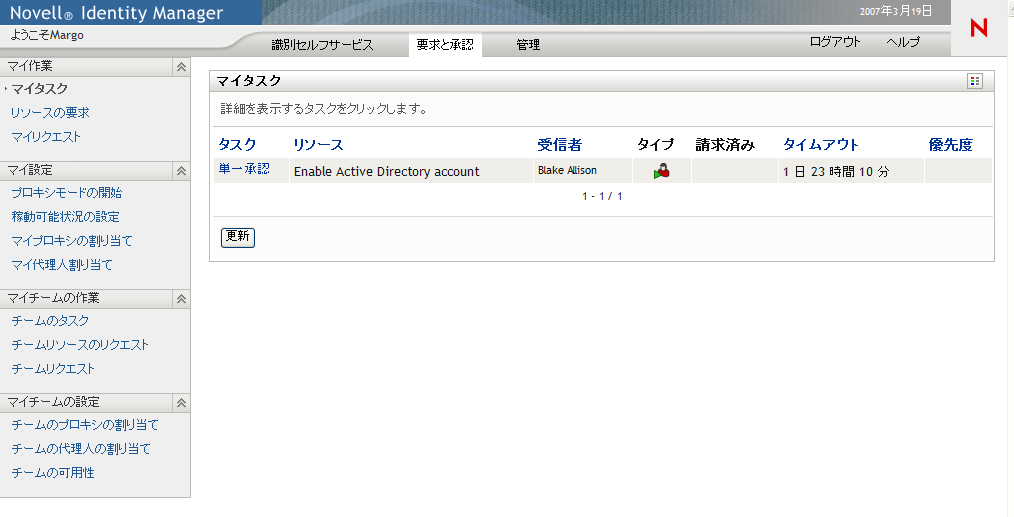Click the Novell N logo icon
Screen dimensions: 1014x517
click(978, 28)
